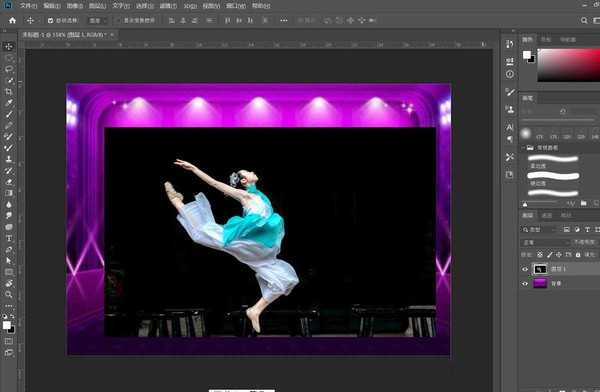Image resolution: width=600 pixels, height=392 pixels.
Task: Select the Eyedropper tool
Action: tap(8, 103)
